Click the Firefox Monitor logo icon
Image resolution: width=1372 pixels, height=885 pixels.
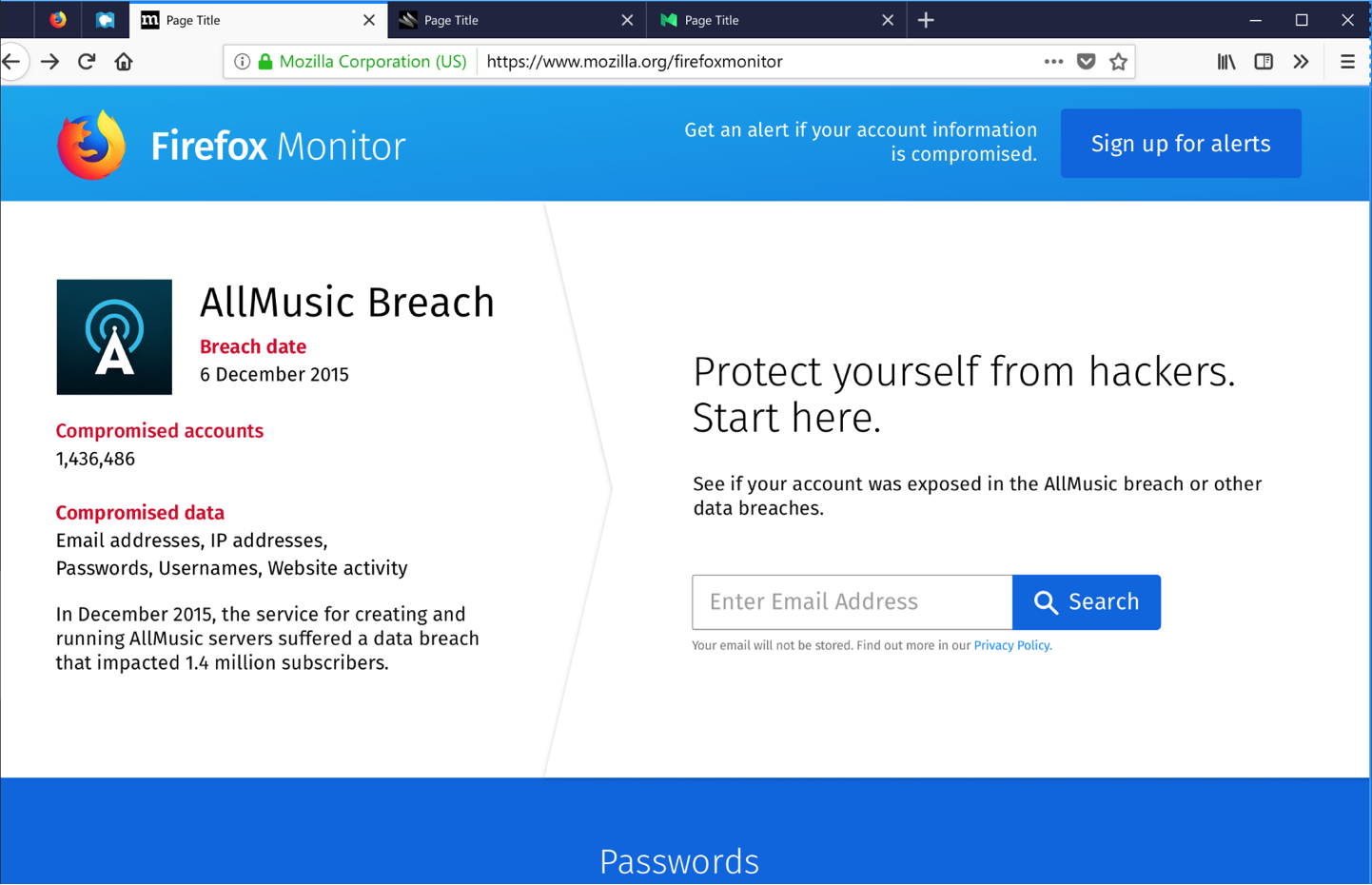point(91,145)
